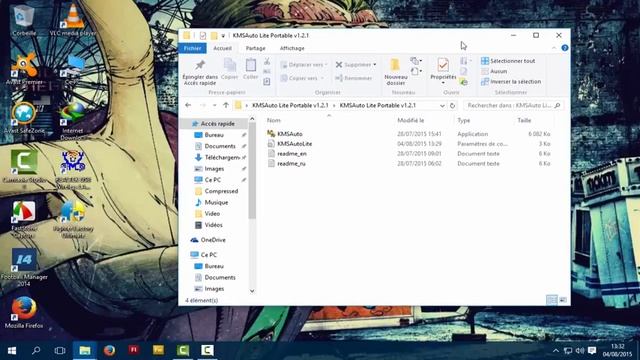Switch to the Affichage ribbon tab
The width and height of the screenshot is (640, 360).
coord(292,48)
